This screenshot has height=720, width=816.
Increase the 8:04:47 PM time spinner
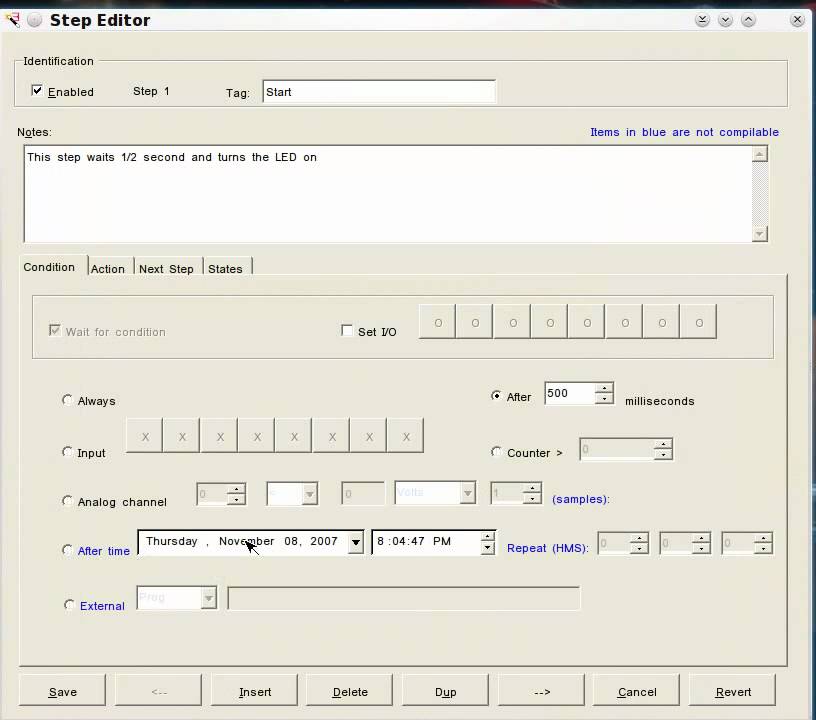pyautogui.click(x=487, y=537)
